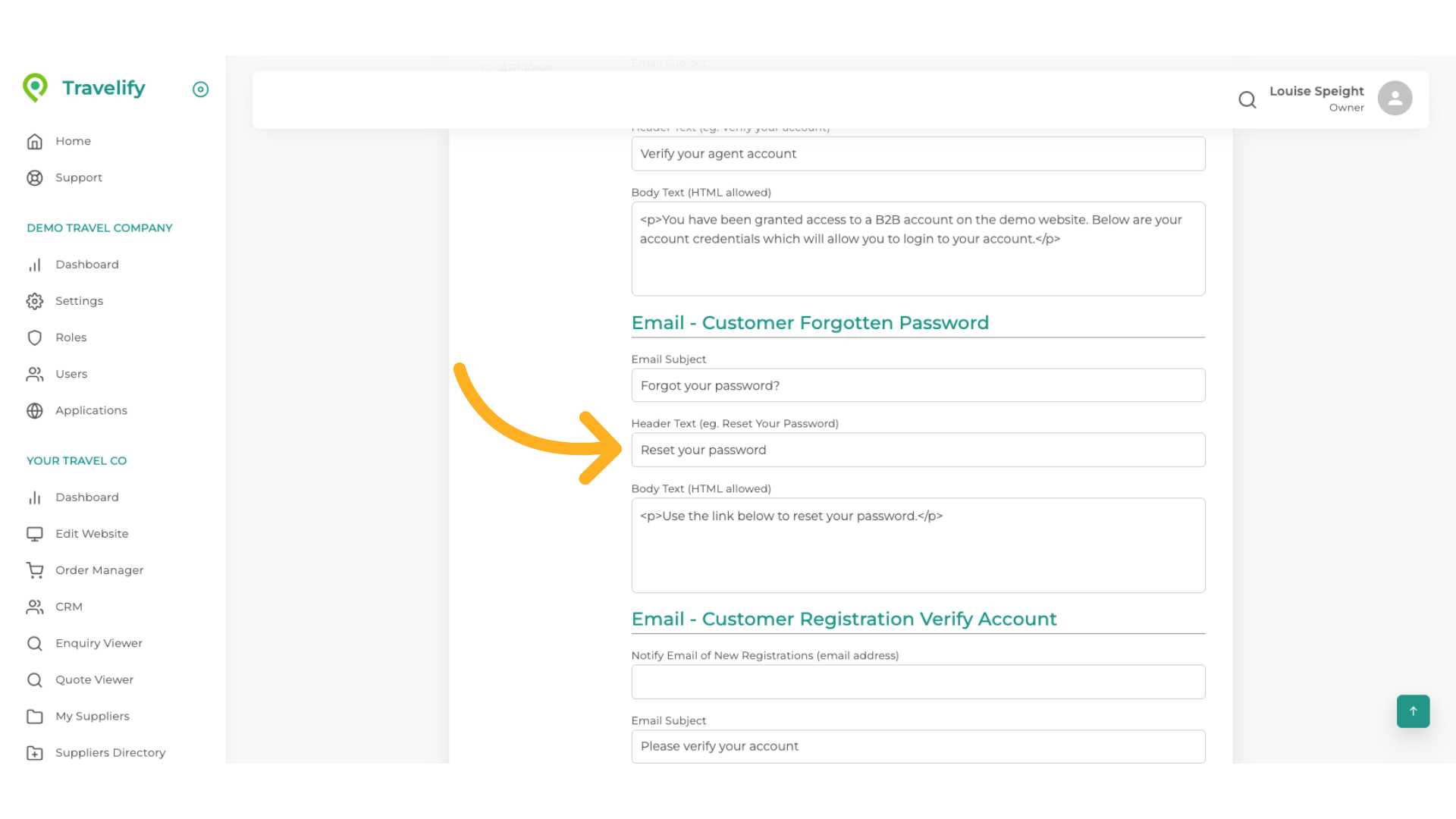
Task: Open Edit Website
Action: click(x=92, y=534)
